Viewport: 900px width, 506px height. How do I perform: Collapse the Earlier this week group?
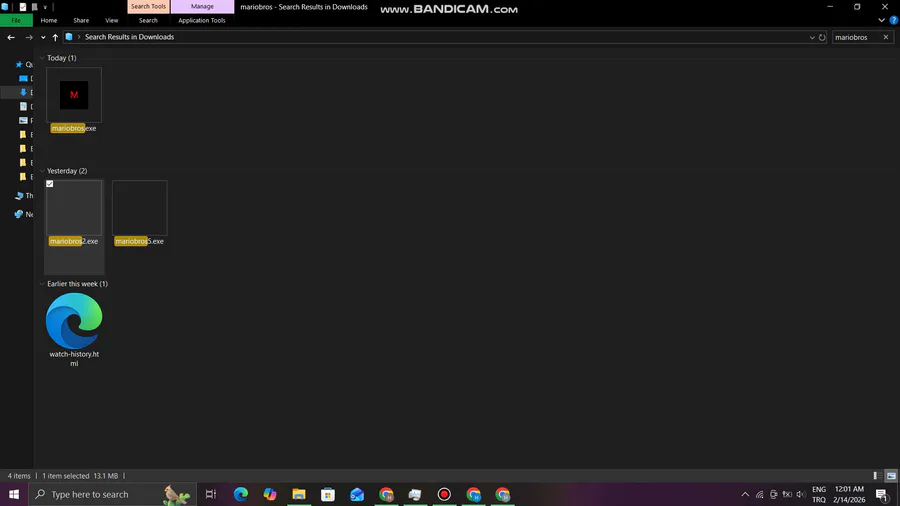coord(42,284)
